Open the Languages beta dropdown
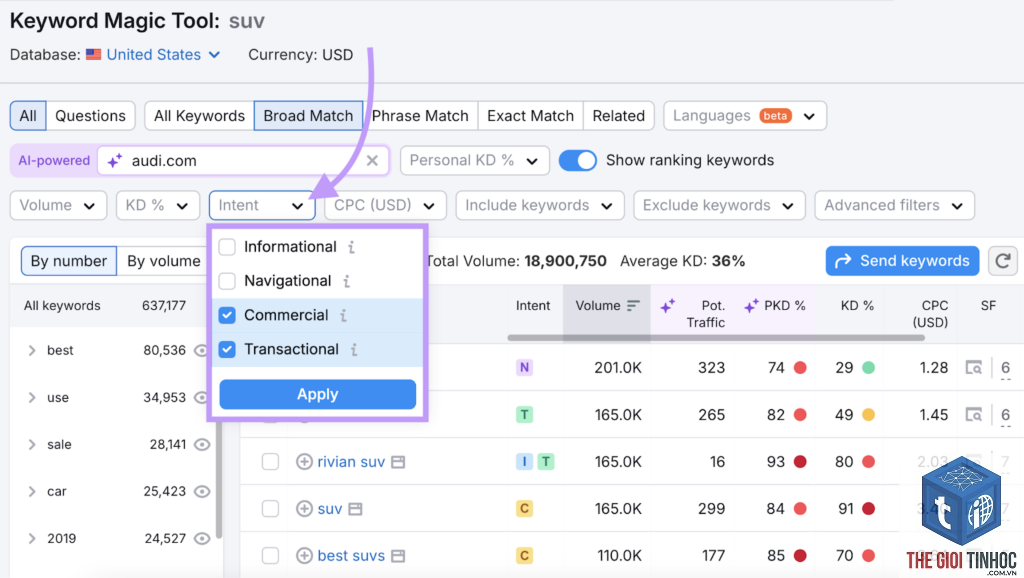1024x578 pixels. (744, 116)
